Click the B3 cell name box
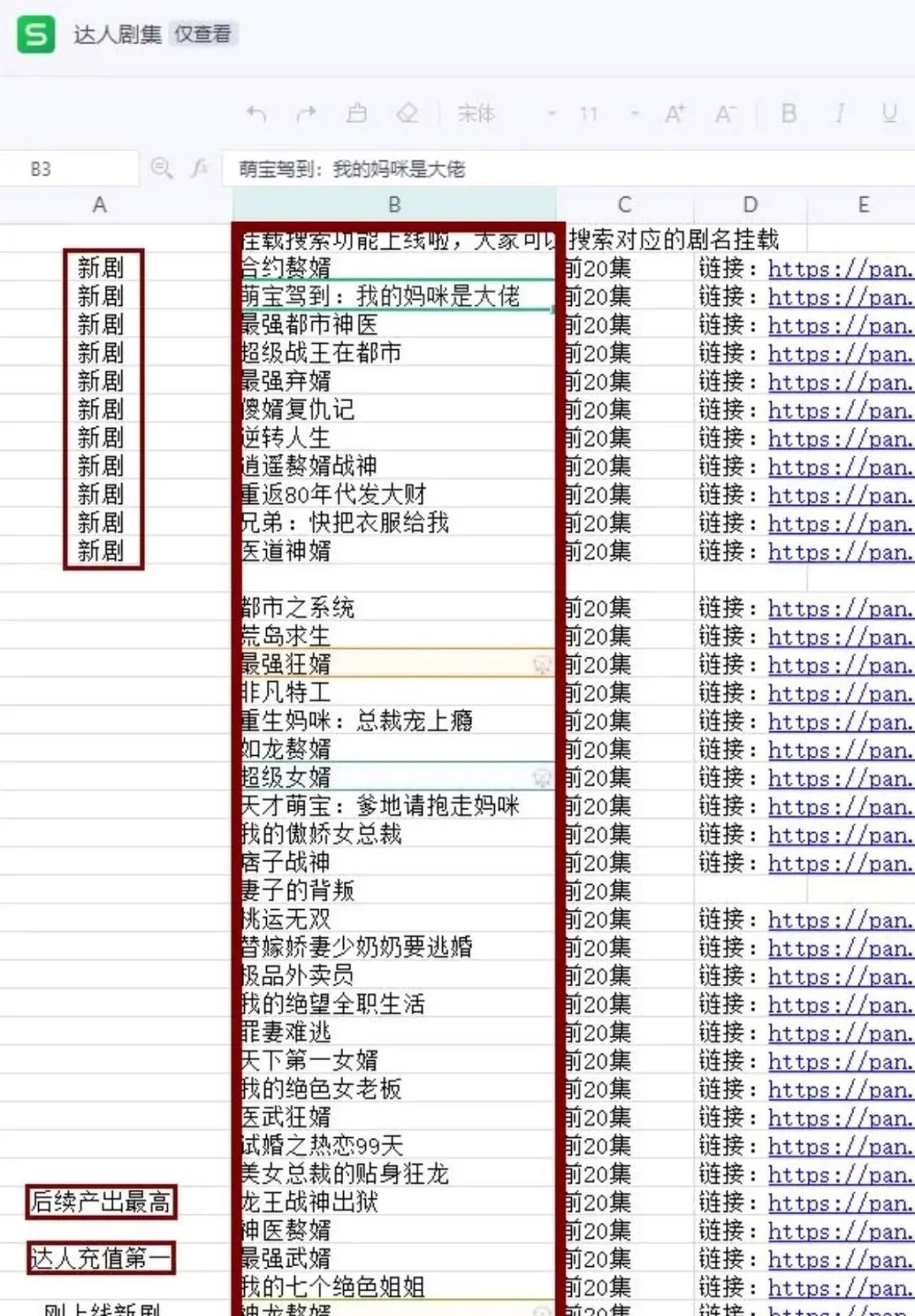Image resolution: width=915 pixels, height=1316 pixels. click(69, 169)
